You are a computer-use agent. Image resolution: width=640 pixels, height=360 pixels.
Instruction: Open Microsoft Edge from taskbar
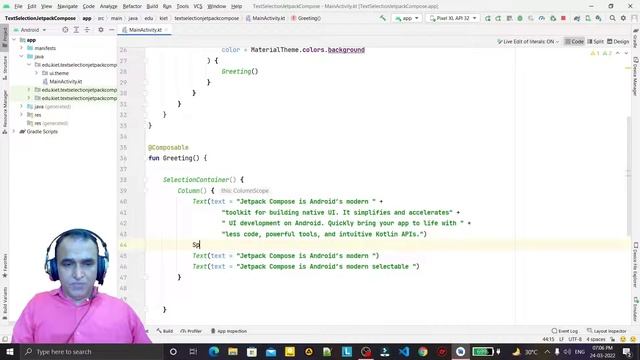pyautogui.click(x=213, y=351)
